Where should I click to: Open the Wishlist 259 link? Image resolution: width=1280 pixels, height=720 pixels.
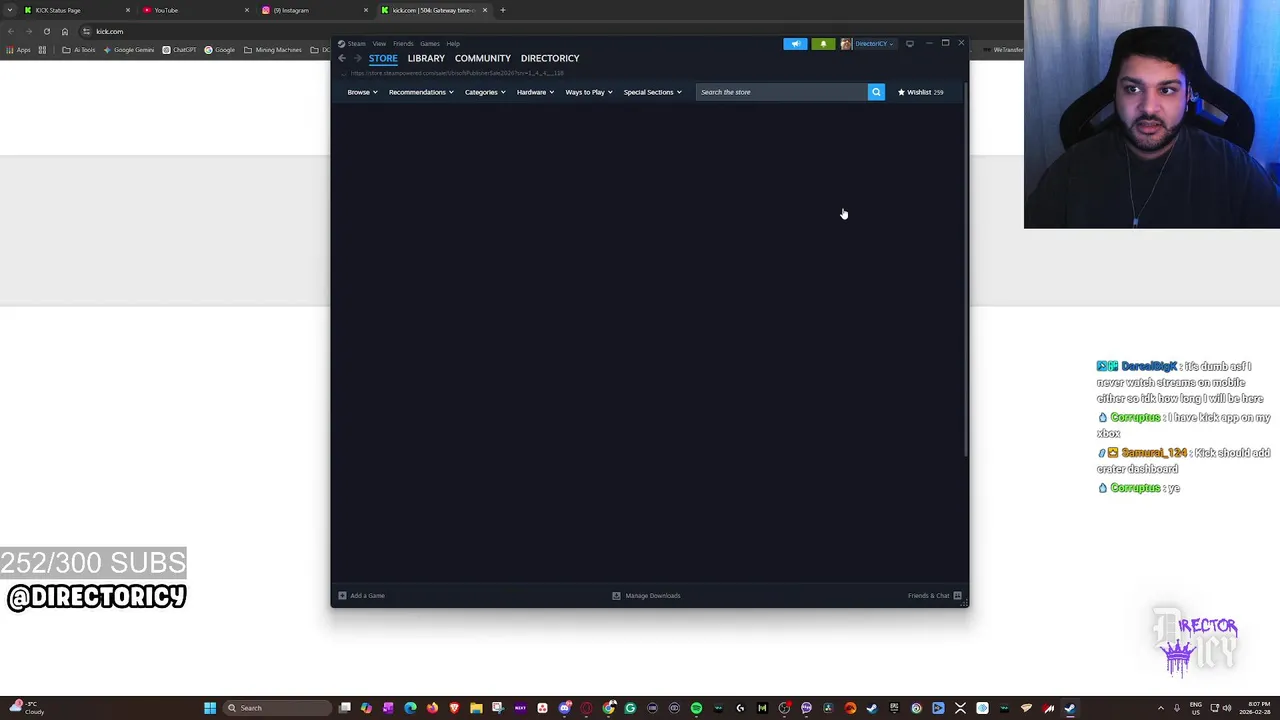(921, 92)
